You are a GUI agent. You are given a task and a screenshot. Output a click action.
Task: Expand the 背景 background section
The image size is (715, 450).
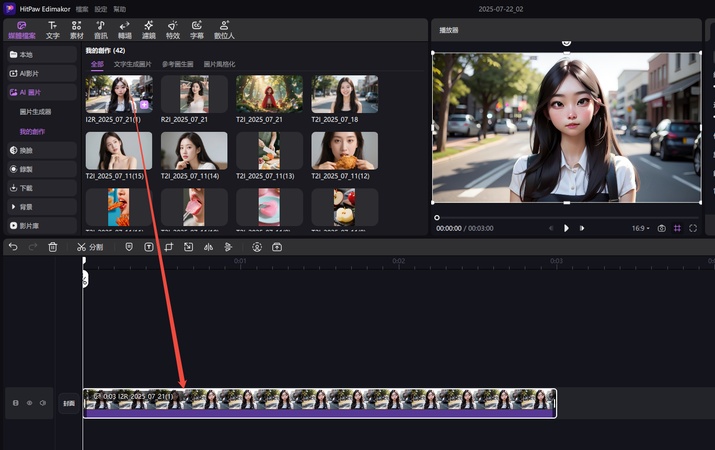coord(42,207)
